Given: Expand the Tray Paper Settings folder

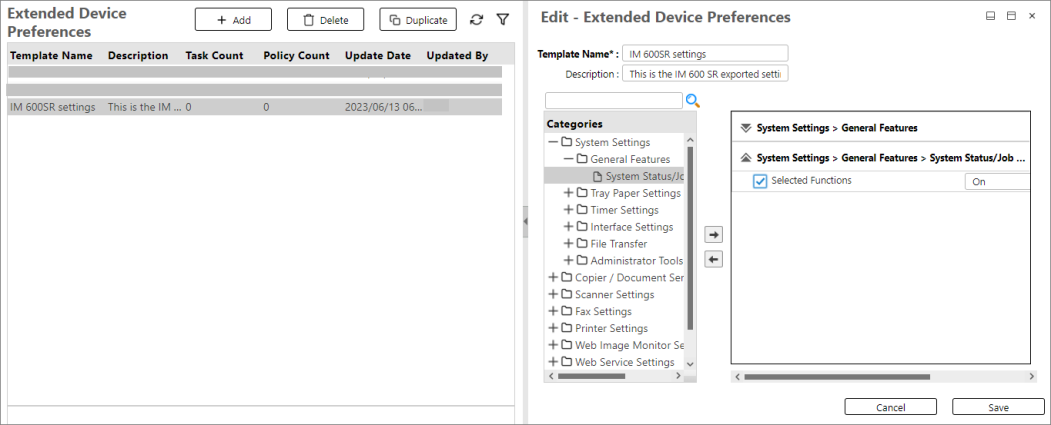Looking at the screenshot, I should tap(569, 193).
